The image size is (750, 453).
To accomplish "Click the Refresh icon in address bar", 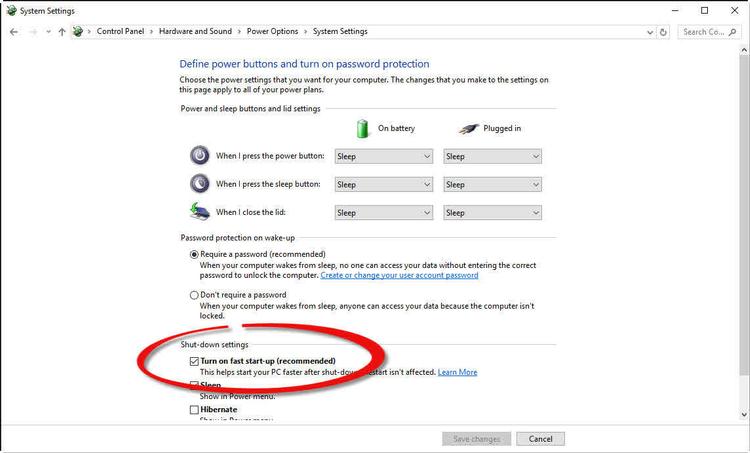I will (665, 32).
